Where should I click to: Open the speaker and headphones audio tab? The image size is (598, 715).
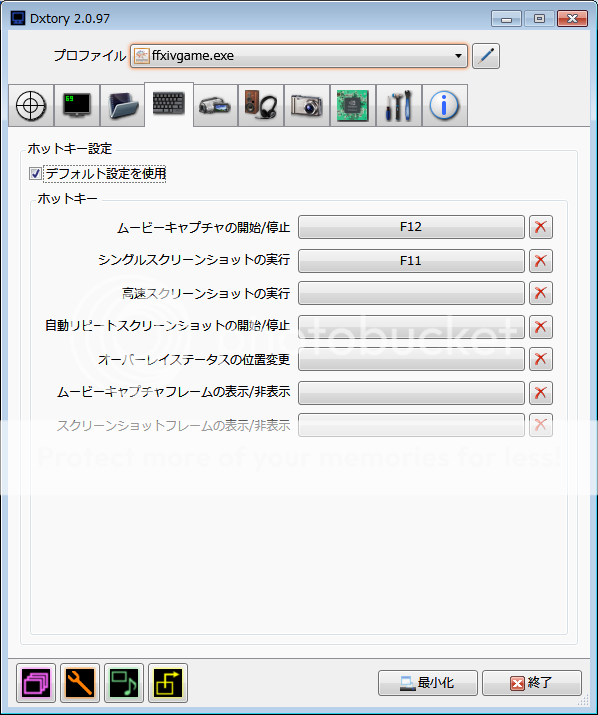(x=261, y=105)
